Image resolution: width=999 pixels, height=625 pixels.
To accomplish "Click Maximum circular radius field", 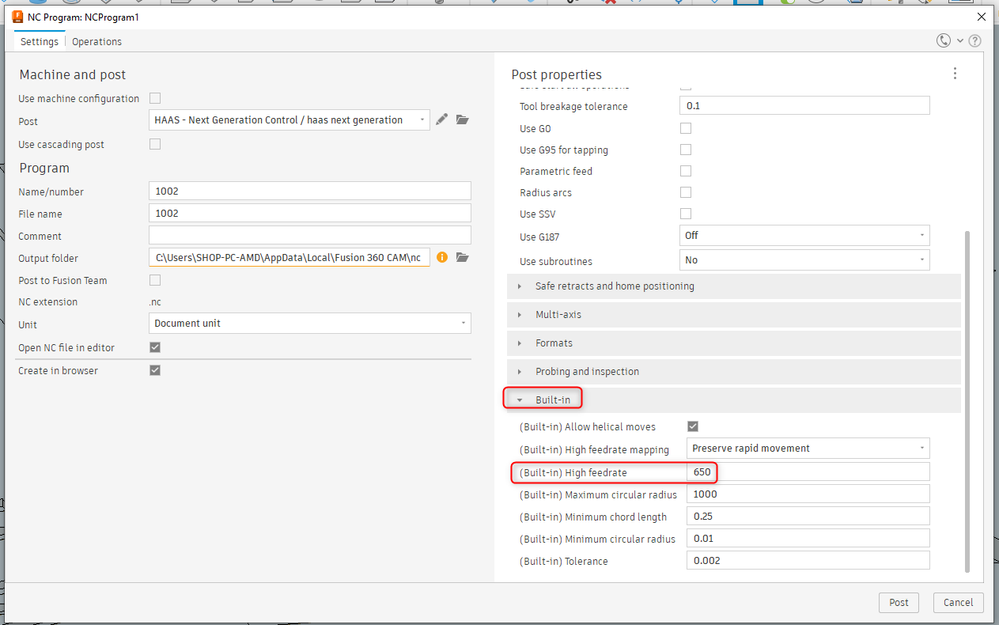I will click(x=808, y=494).
